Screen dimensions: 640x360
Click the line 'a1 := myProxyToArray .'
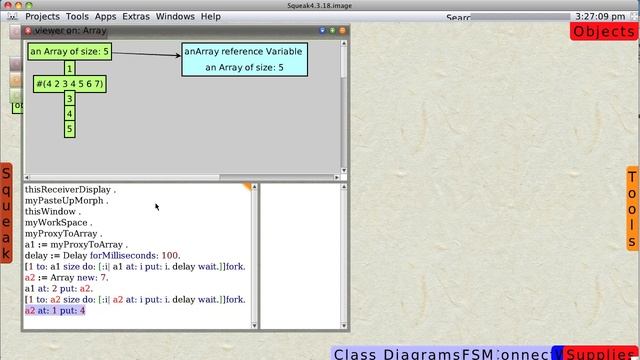pyautogui.click(x=76, y=245)
